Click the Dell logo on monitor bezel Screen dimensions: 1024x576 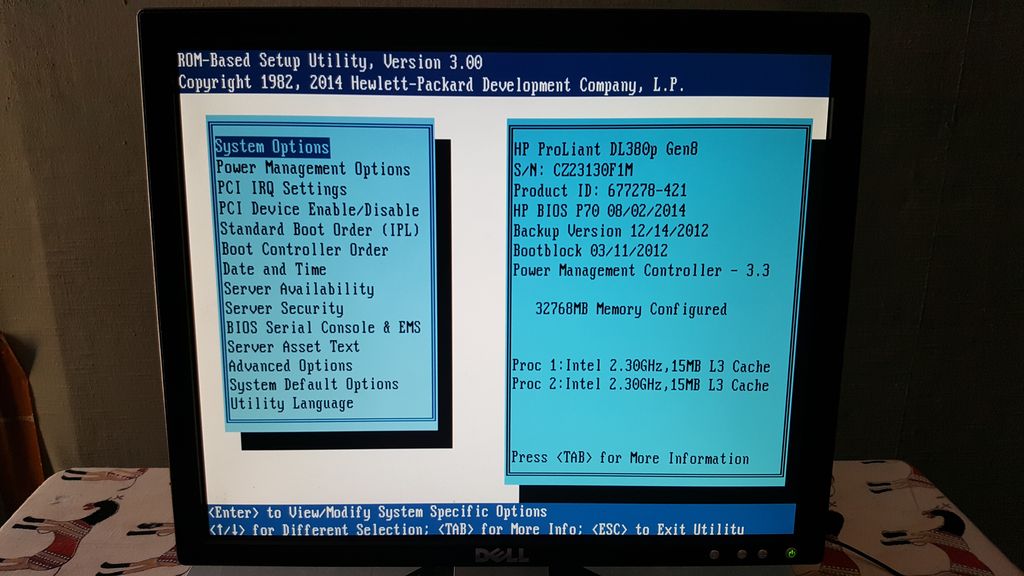[501, 555]
